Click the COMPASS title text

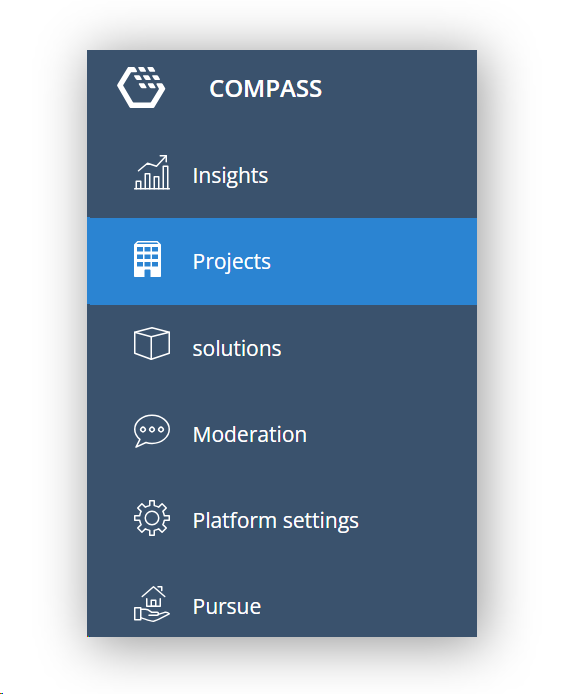pyautogui.click(x=266, y=89)
